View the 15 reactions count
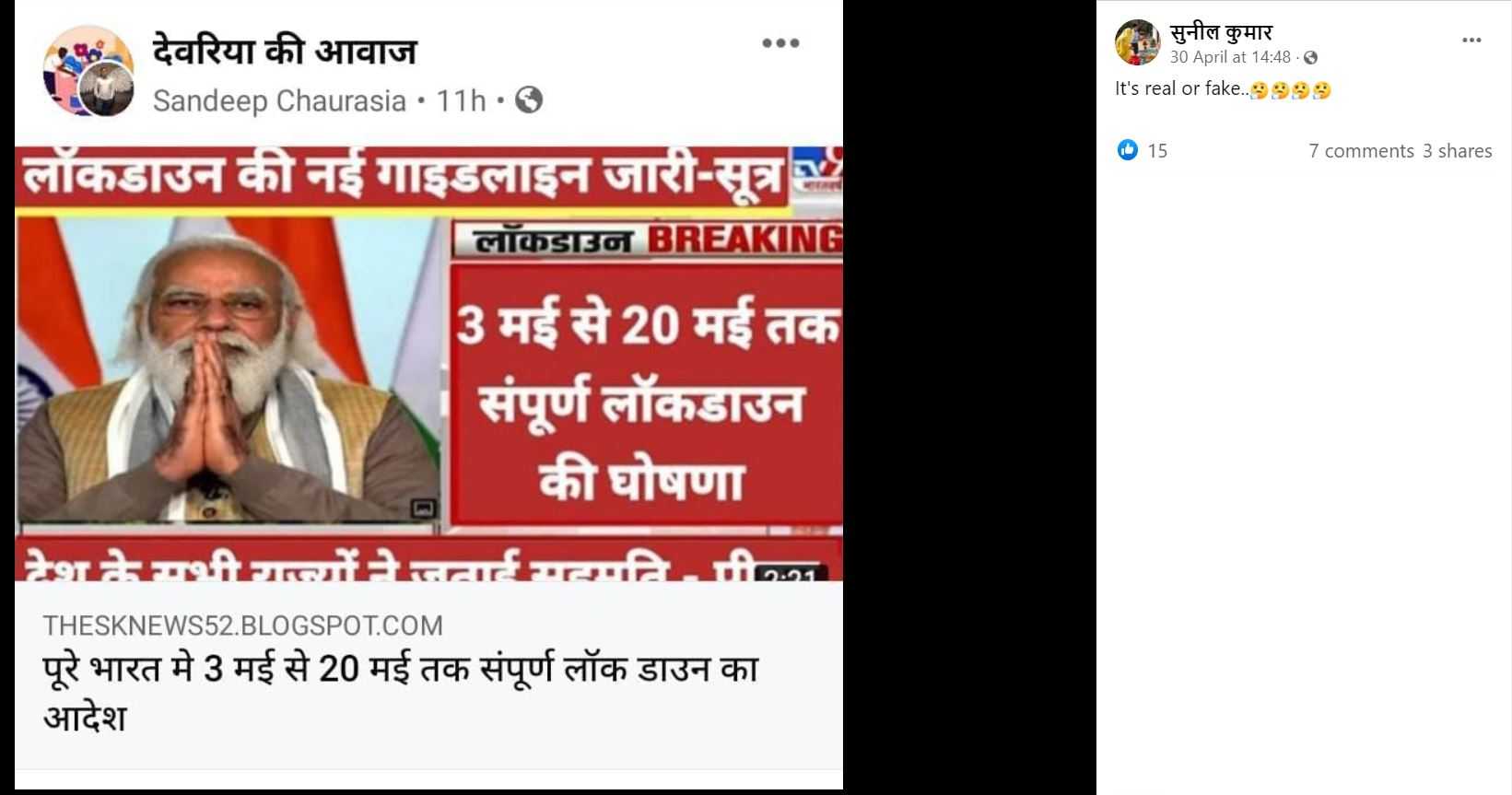1512x795 pixels. [x=1157, y=151]
